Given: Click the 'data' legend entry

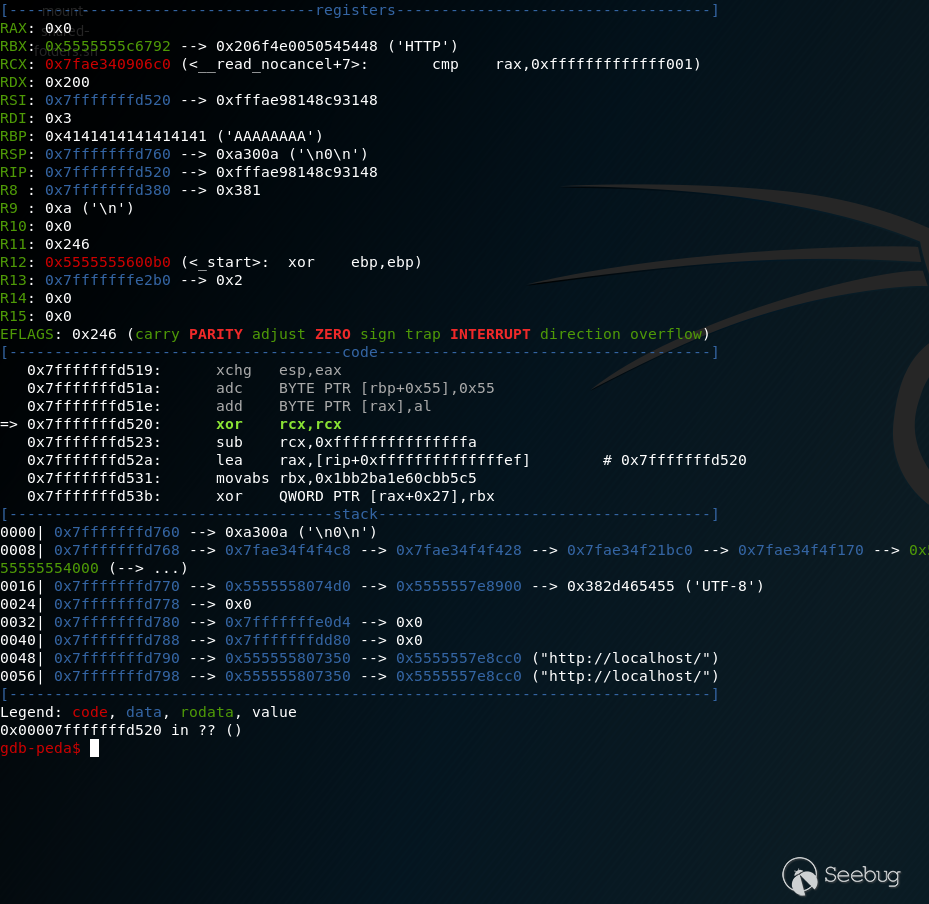Looking at the screenshot, I should click(x=143, y=713).
